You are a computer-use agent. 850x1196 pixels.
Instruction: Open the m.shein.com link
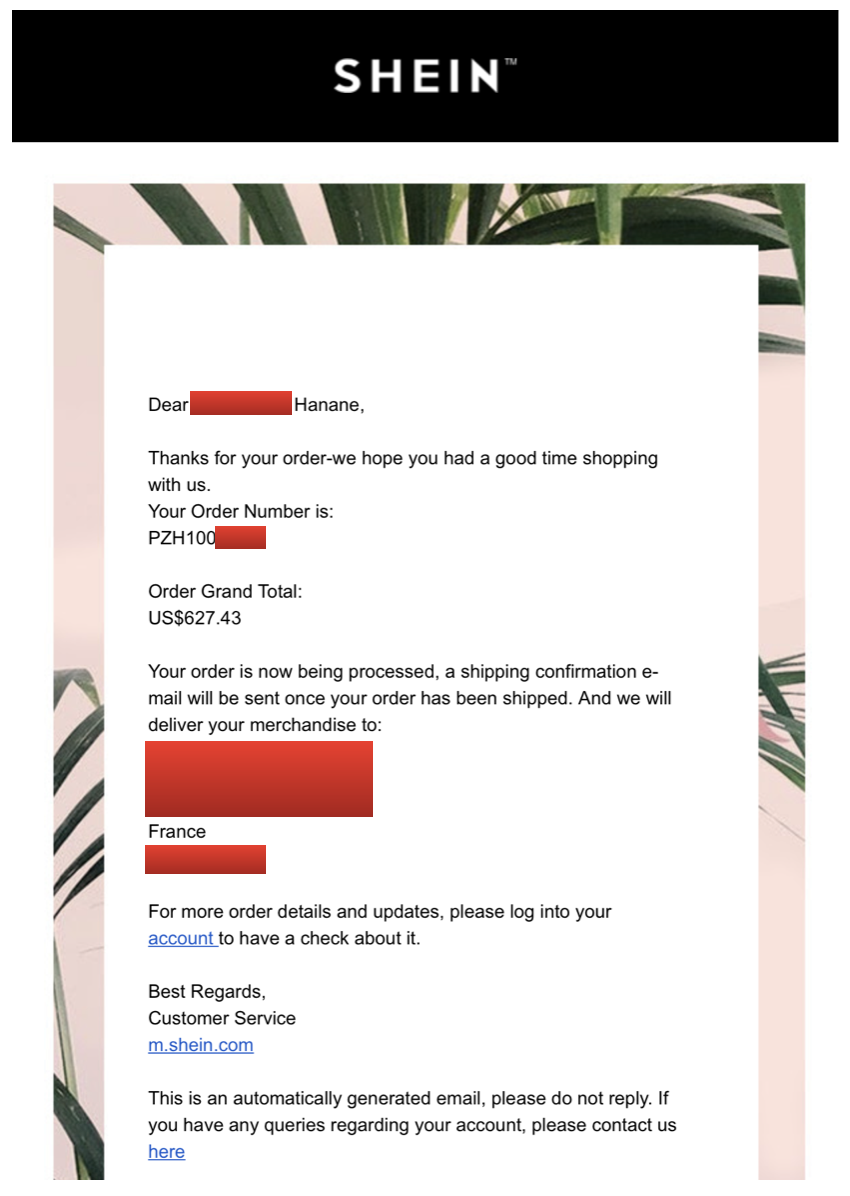(x=201, y=1045)
